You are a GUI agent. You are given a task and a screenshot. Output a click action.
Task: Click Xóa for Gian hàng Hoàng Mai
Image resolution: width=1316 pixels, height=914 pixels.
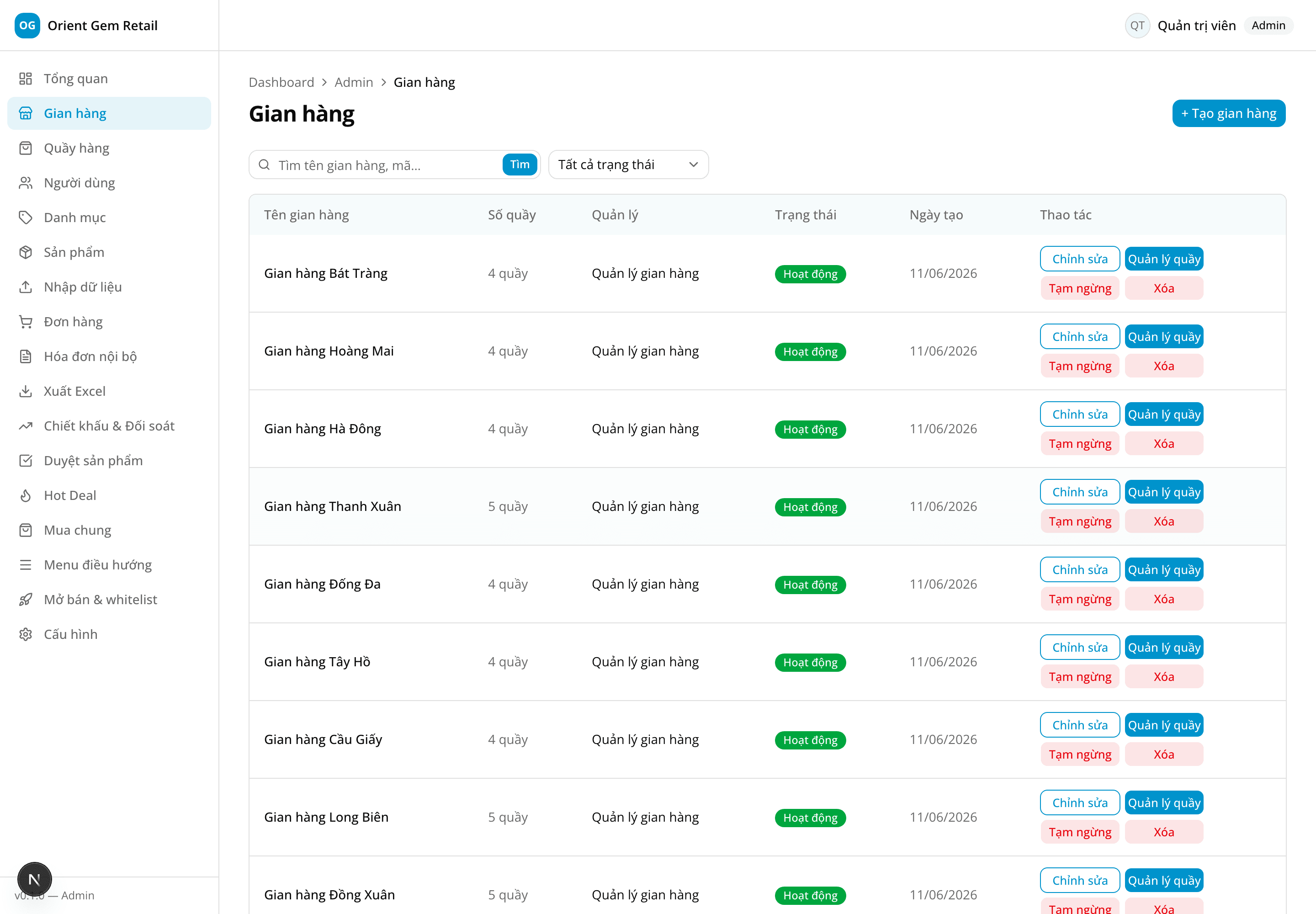[1164, 366]
